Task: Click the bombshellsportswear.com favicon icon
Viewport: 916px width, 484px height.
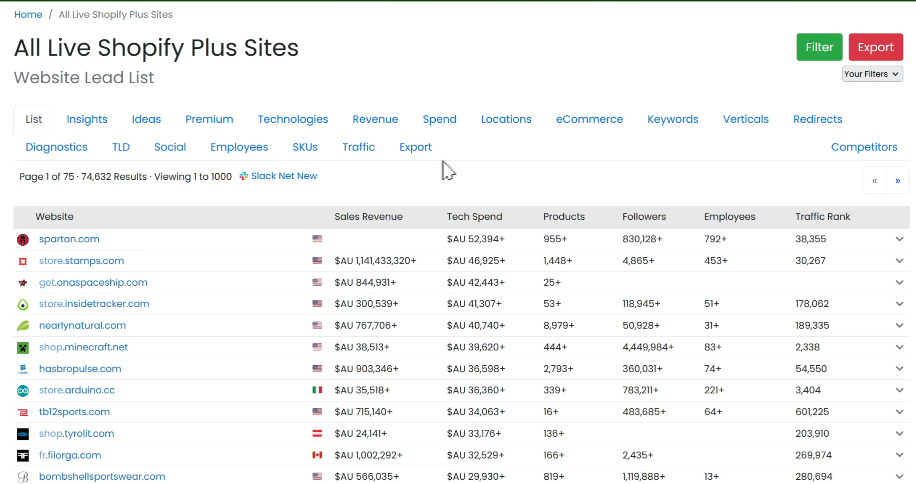Action: pyautogui.click(x=23, y=477)
